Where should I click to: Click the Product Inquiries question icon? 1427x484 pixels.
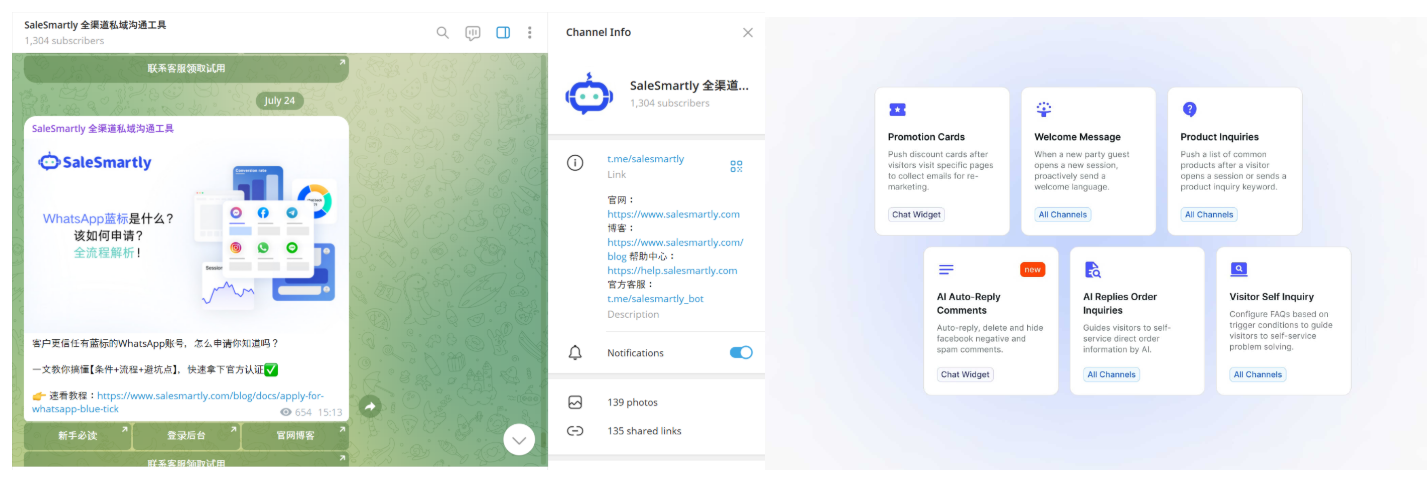tap(1189, 109)
